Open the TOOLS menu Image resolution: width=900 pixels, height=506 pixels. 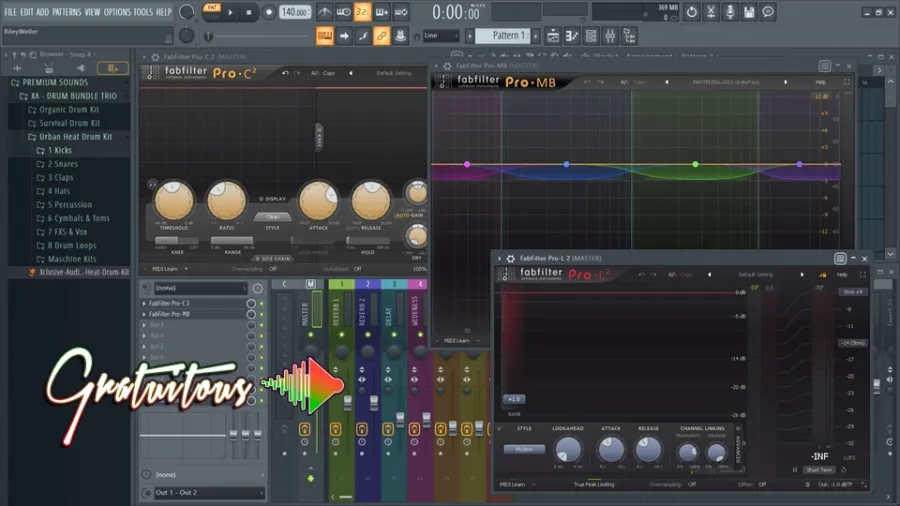pyautogui.click(x=143, y=11)
